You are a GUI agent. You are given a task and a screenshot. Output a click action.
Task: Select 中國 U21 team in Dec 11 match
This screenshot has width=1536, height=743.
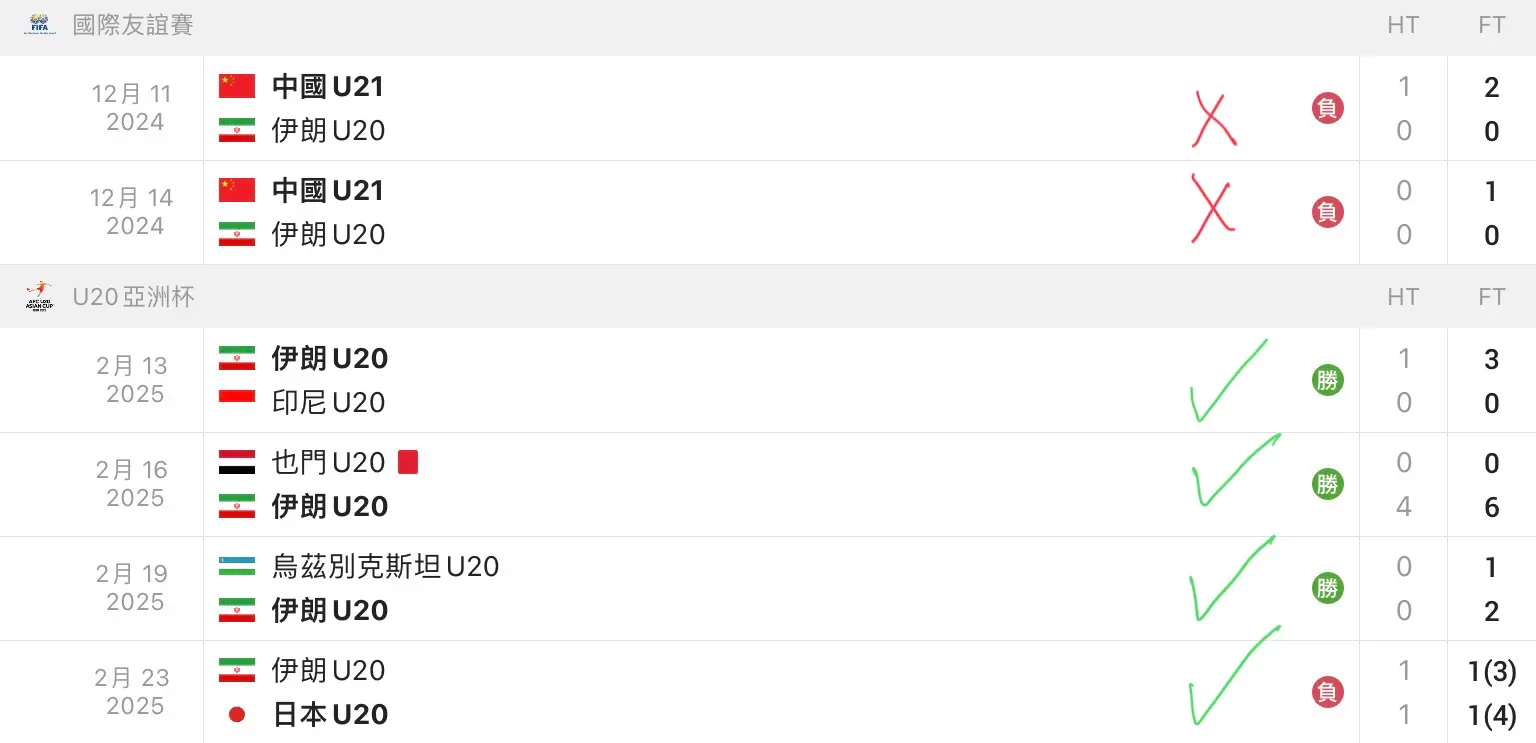(328, 87)
